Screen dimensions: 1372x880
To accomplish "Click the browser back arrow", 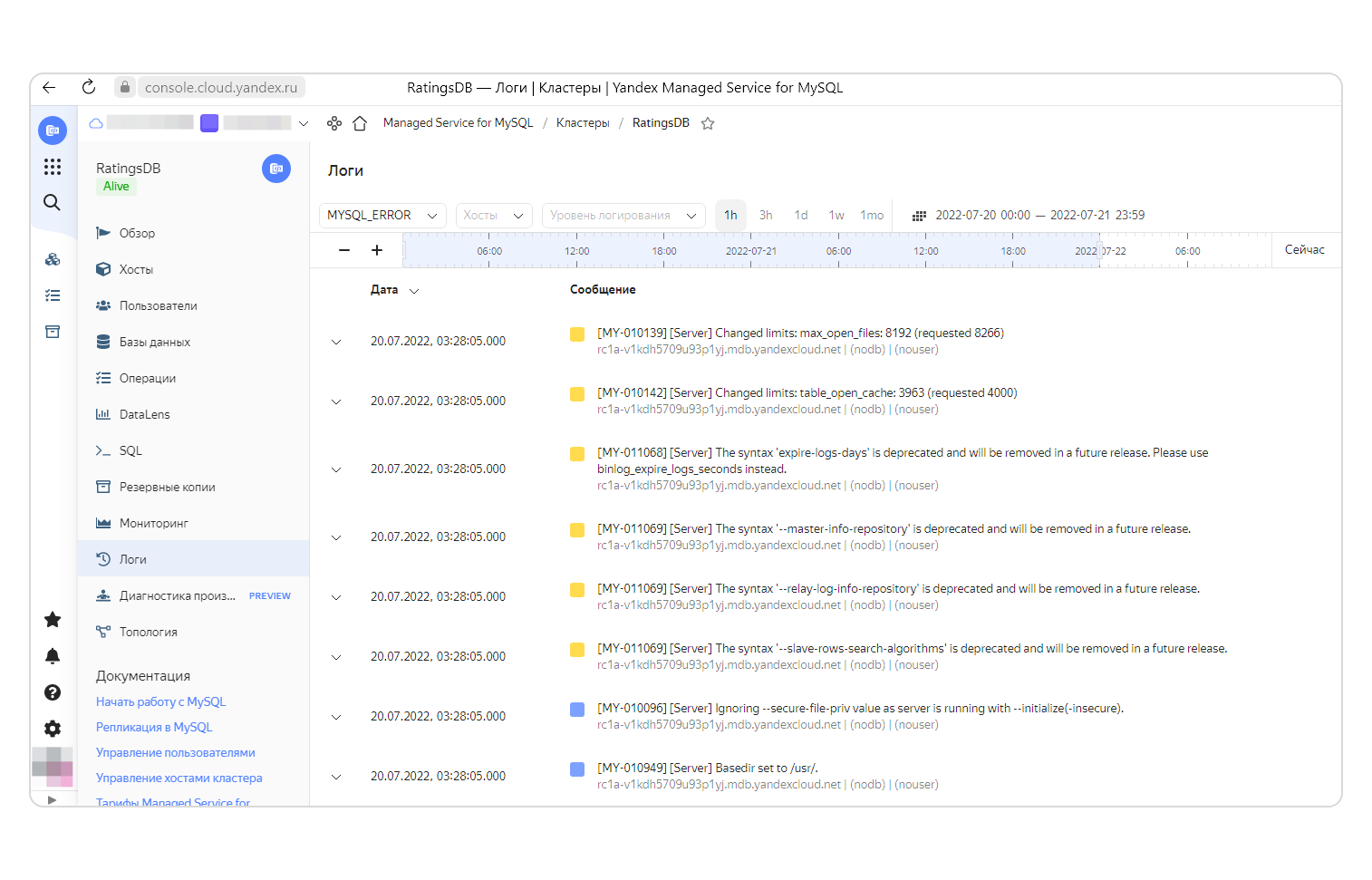I will pyautogui.click(x=49, y=87).
